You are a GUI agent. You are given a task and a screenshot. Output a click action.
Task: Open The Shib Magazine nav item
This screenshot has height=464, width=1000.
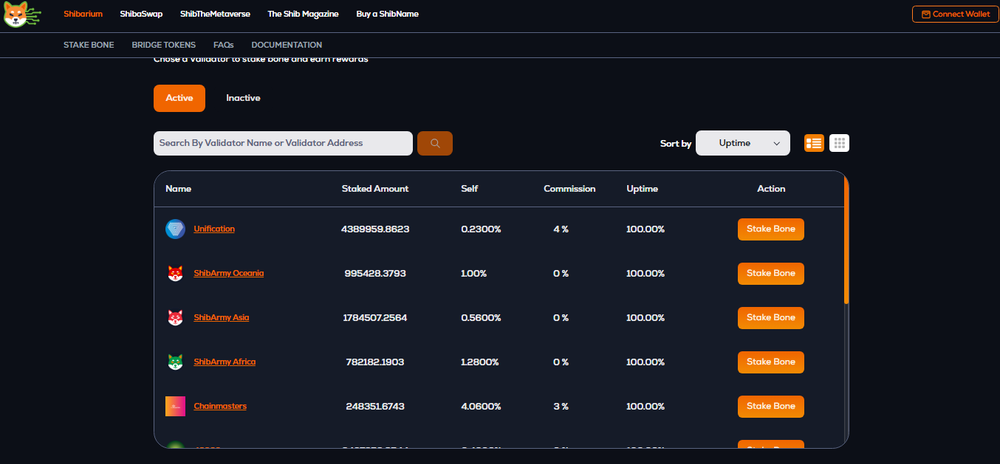tap(303, 14)
